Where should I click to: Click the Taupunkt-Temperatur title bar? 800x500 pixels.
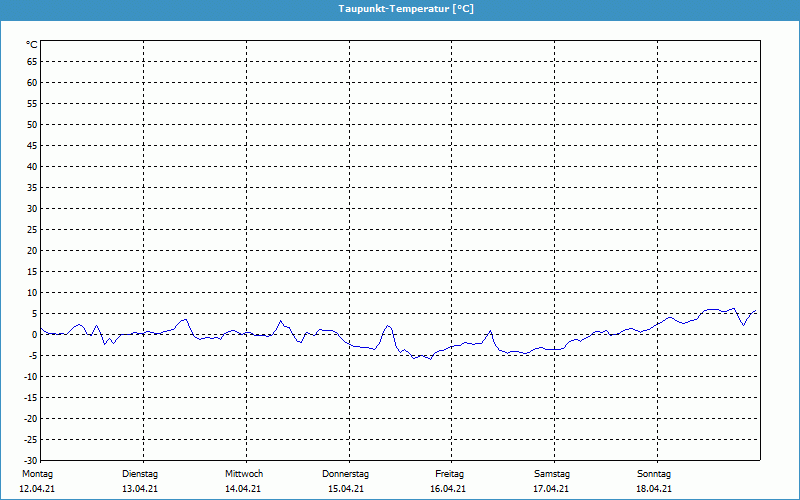click(400, 9)
